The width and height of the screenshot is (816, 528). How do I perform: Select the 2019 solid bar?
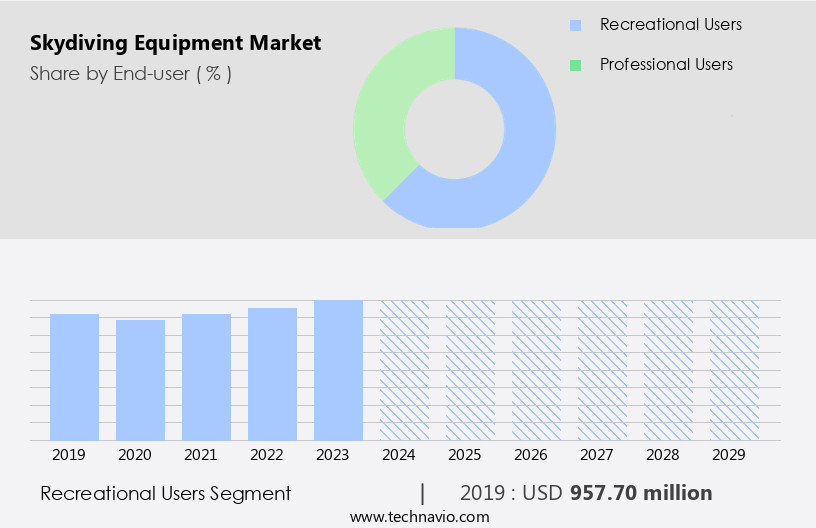pos(74,377)
